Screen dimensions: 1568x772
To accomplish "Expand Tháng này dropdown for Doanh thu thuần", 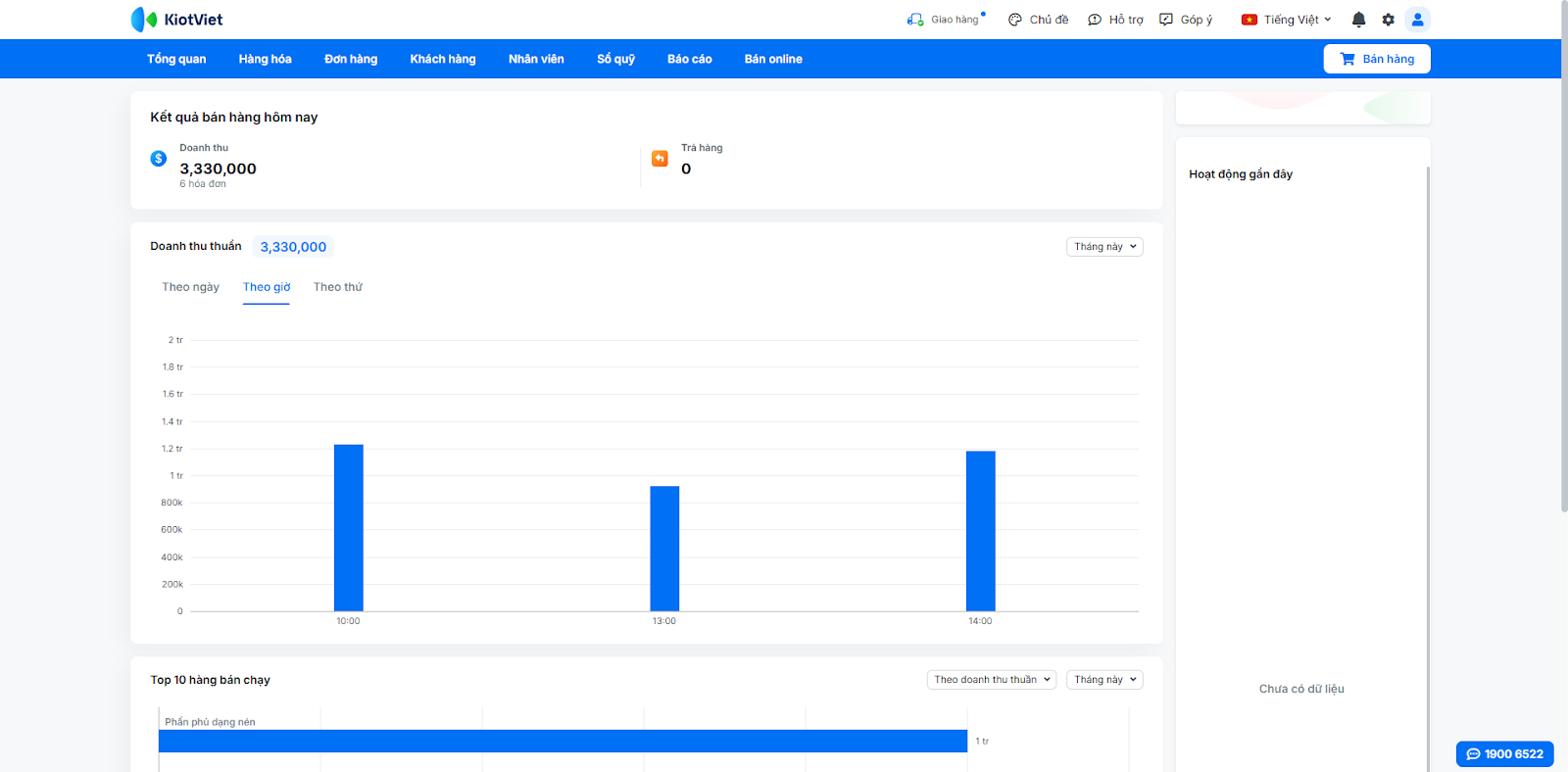I will click(1104, 247).
